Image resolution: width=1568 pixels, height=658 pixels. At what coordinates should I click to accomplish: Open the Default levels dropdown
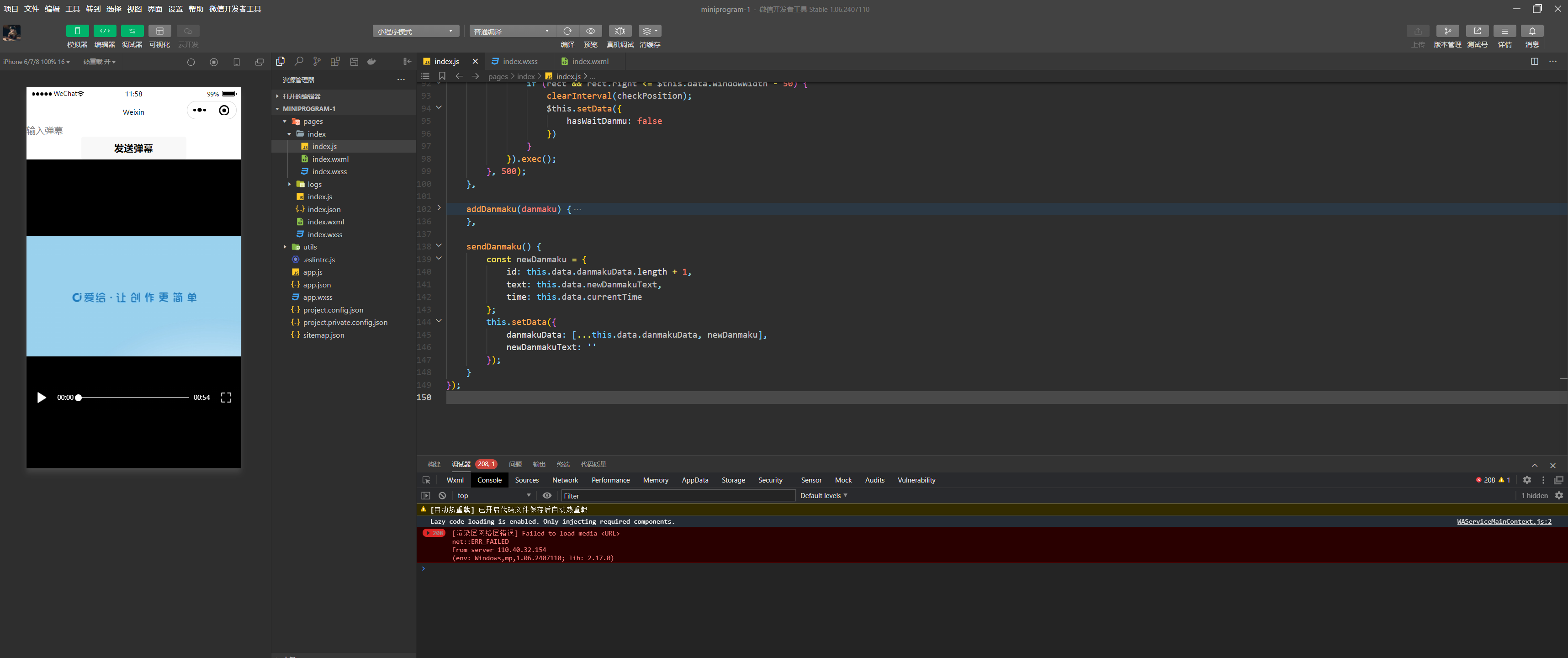(823, 495)
